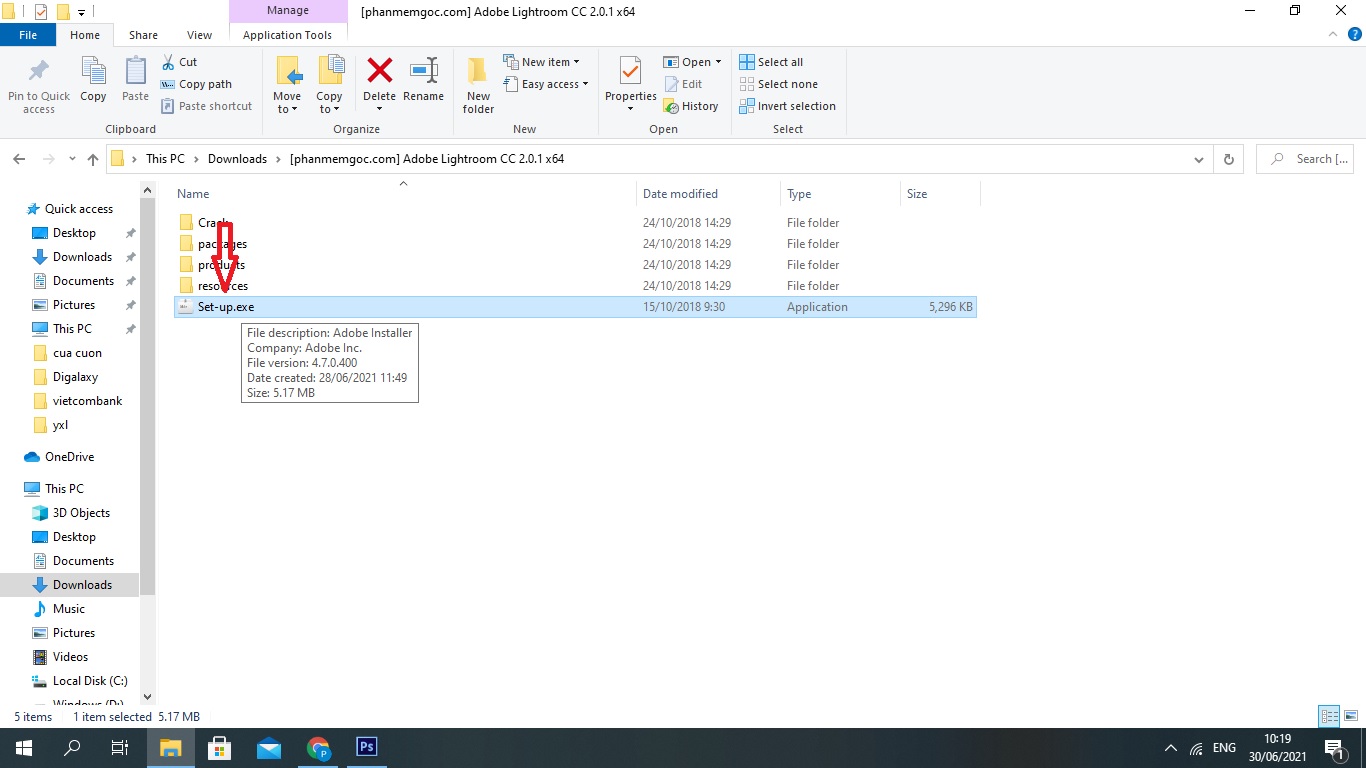The image size is (1366, 768).
Task: Click Invert selection in the ribbon
Action: pos(787,106)
